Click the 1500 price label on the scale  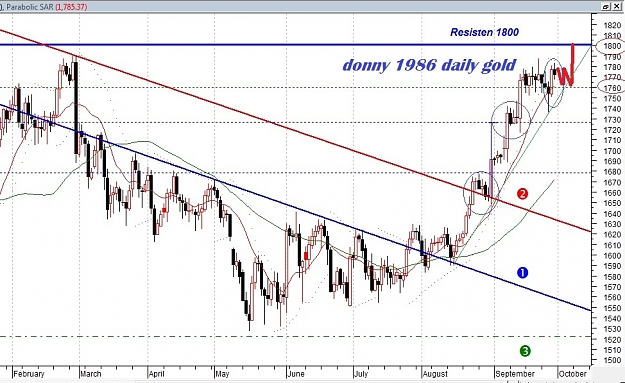point(612,360)
